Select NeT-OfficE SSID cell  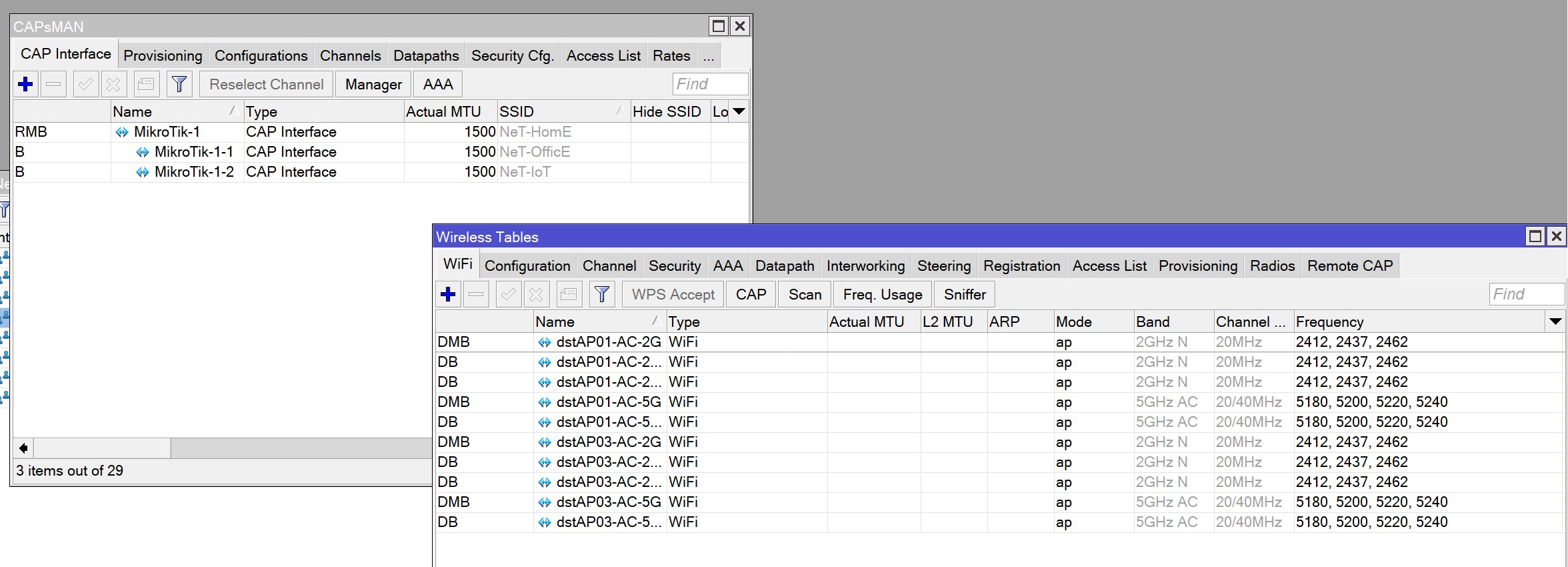click(564, 152)
